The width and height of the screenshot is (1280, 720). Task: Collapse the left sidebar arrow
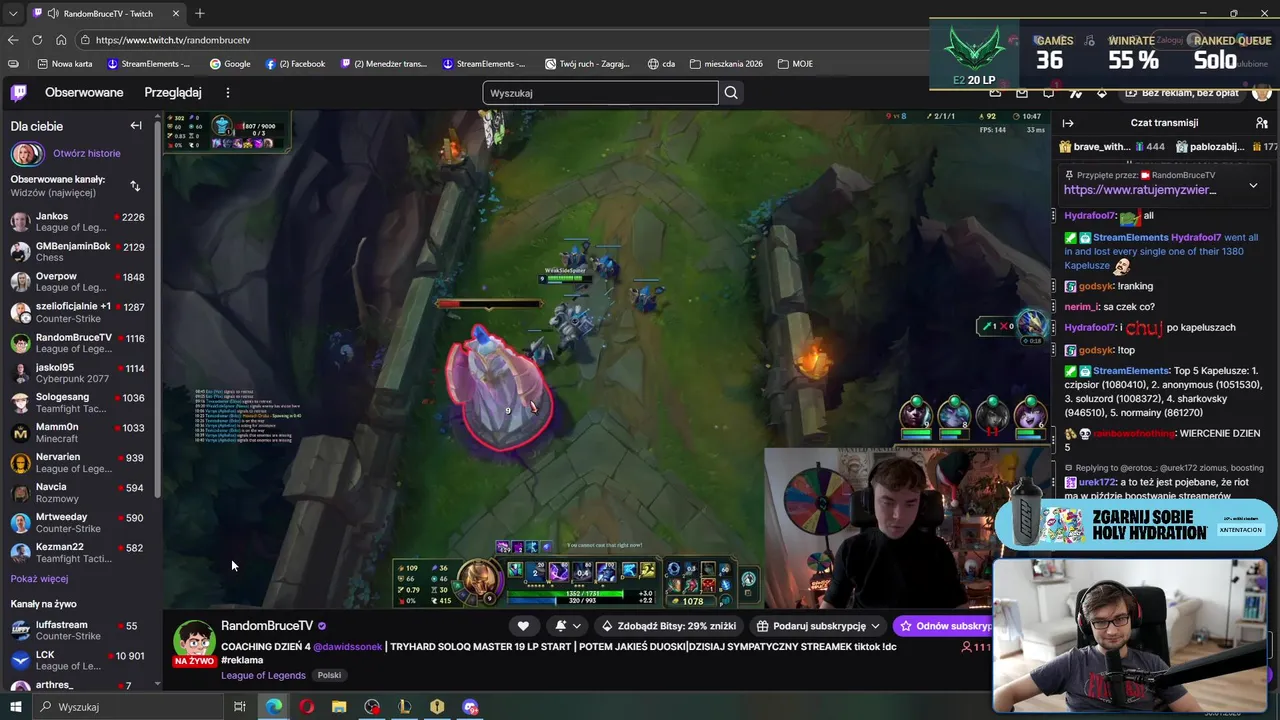click(x=136, y=126)
